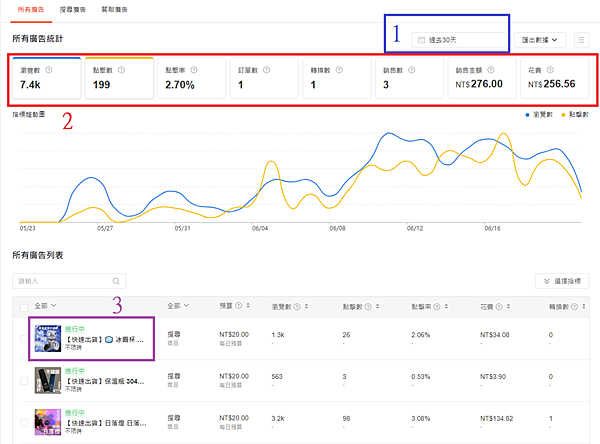Click the 日落燈 ad product thumbnail

[48, 422]
